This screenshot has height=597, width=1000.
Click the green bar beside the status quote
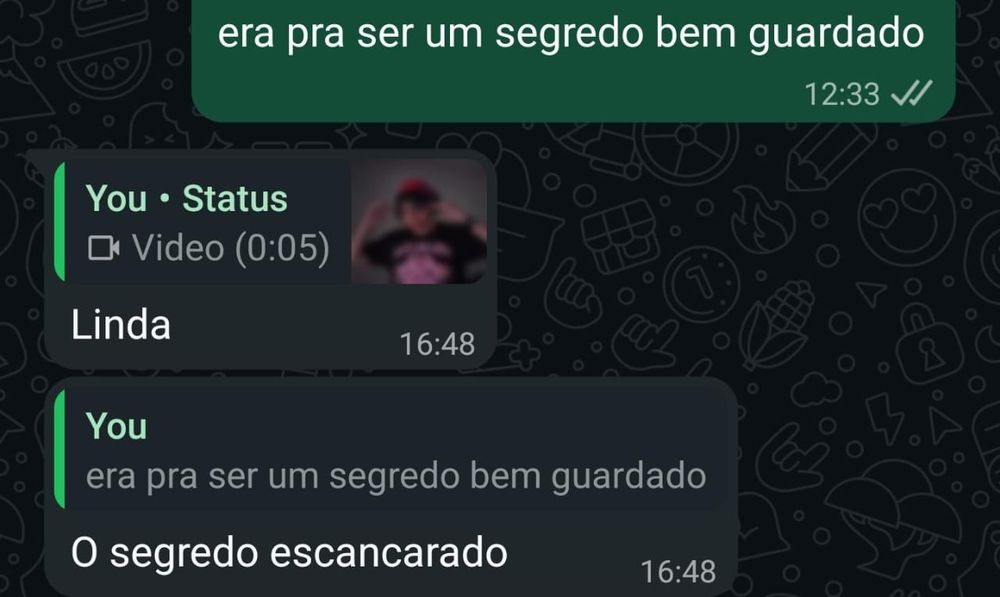click(59, 221)
